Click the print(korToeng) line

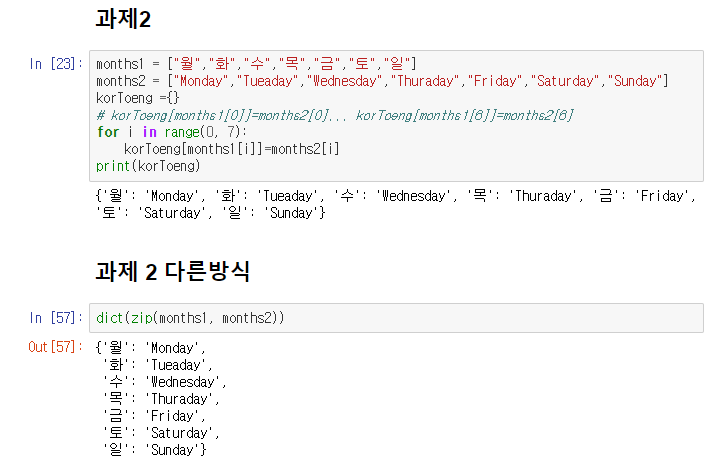tap(148, 166)
